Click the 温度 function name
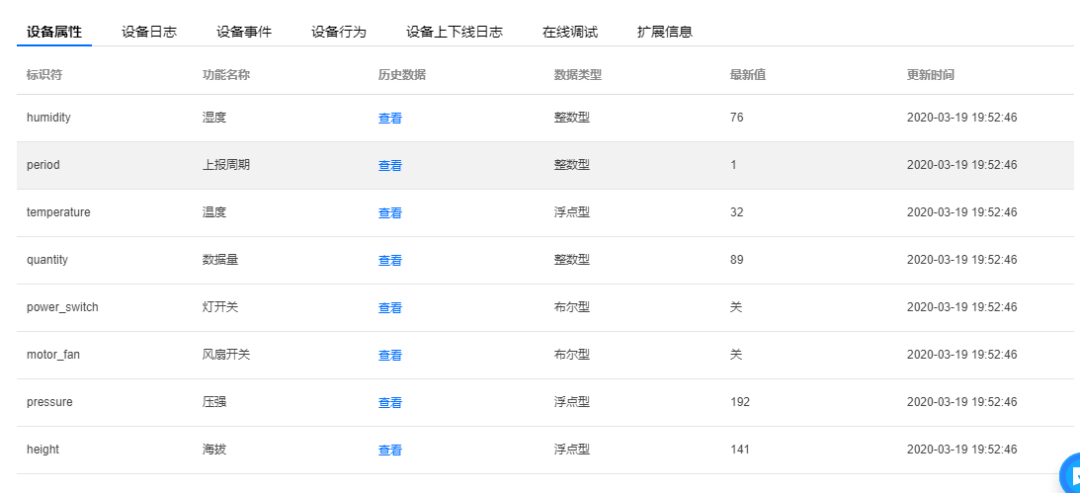 214,213
